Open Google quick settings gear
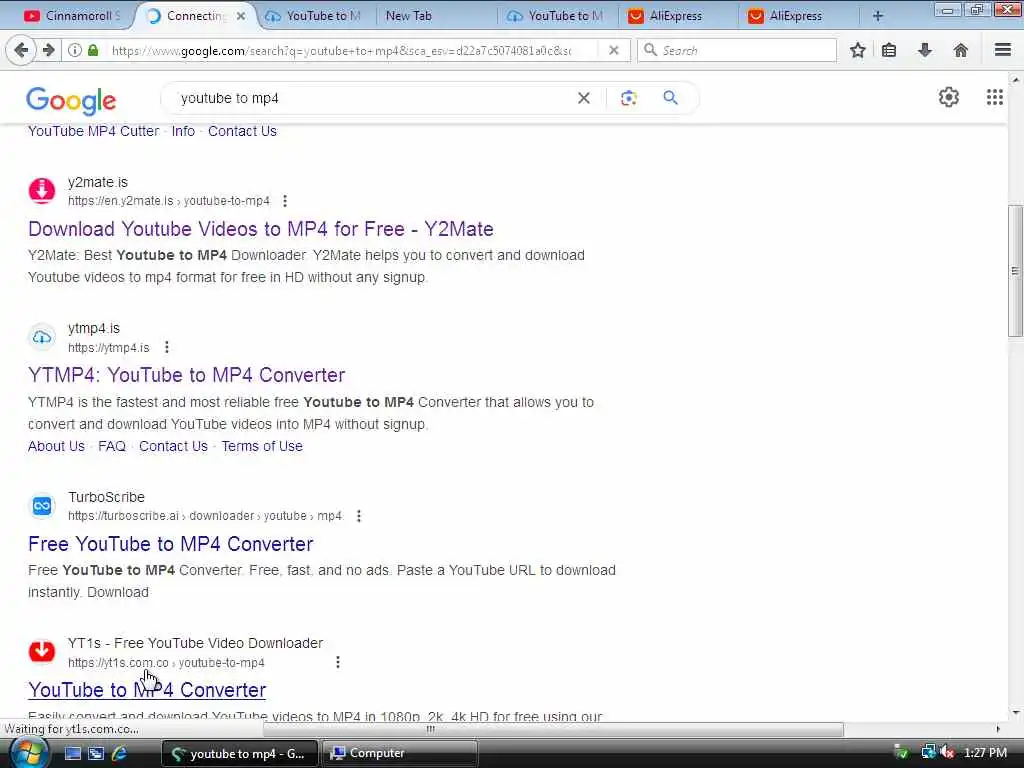The image size is (1024, 768). coord(949,97)
